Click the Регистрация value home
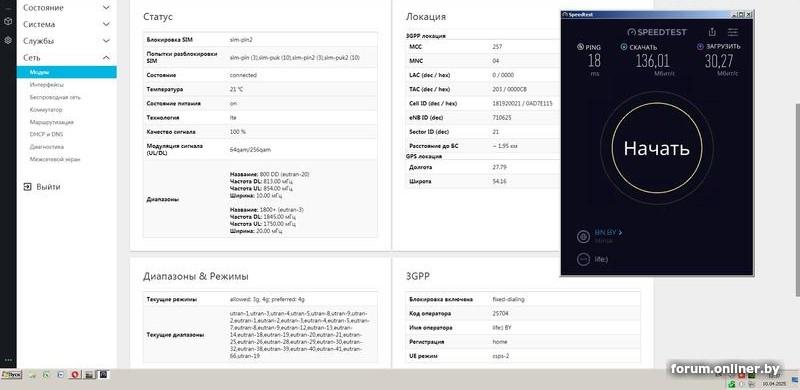Image resolution: width=800 pixels, height=390 pixels. [x=499, y=342]
